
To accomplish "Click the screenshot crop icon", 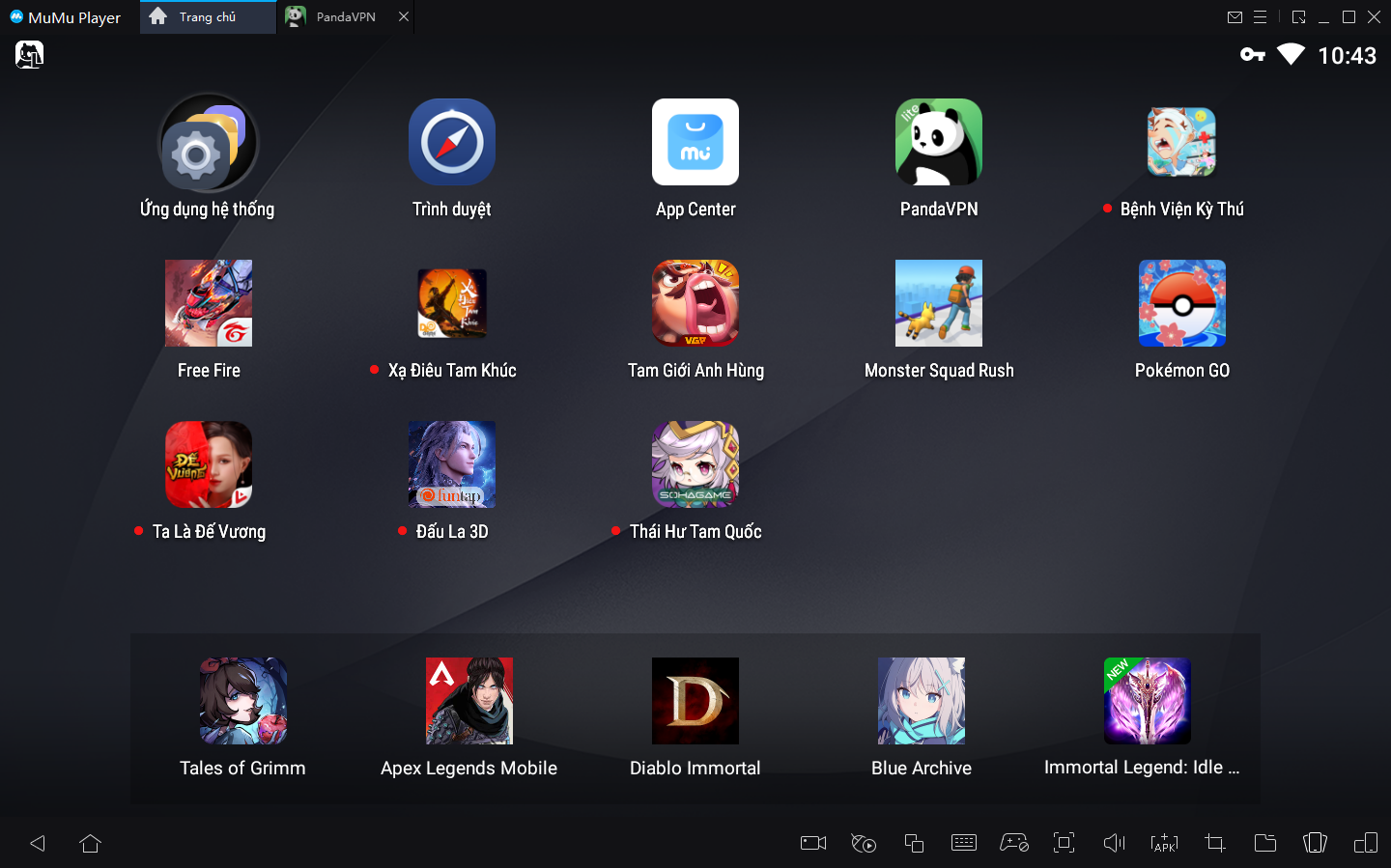I will pyautogui.click(x=1215, y=843).
